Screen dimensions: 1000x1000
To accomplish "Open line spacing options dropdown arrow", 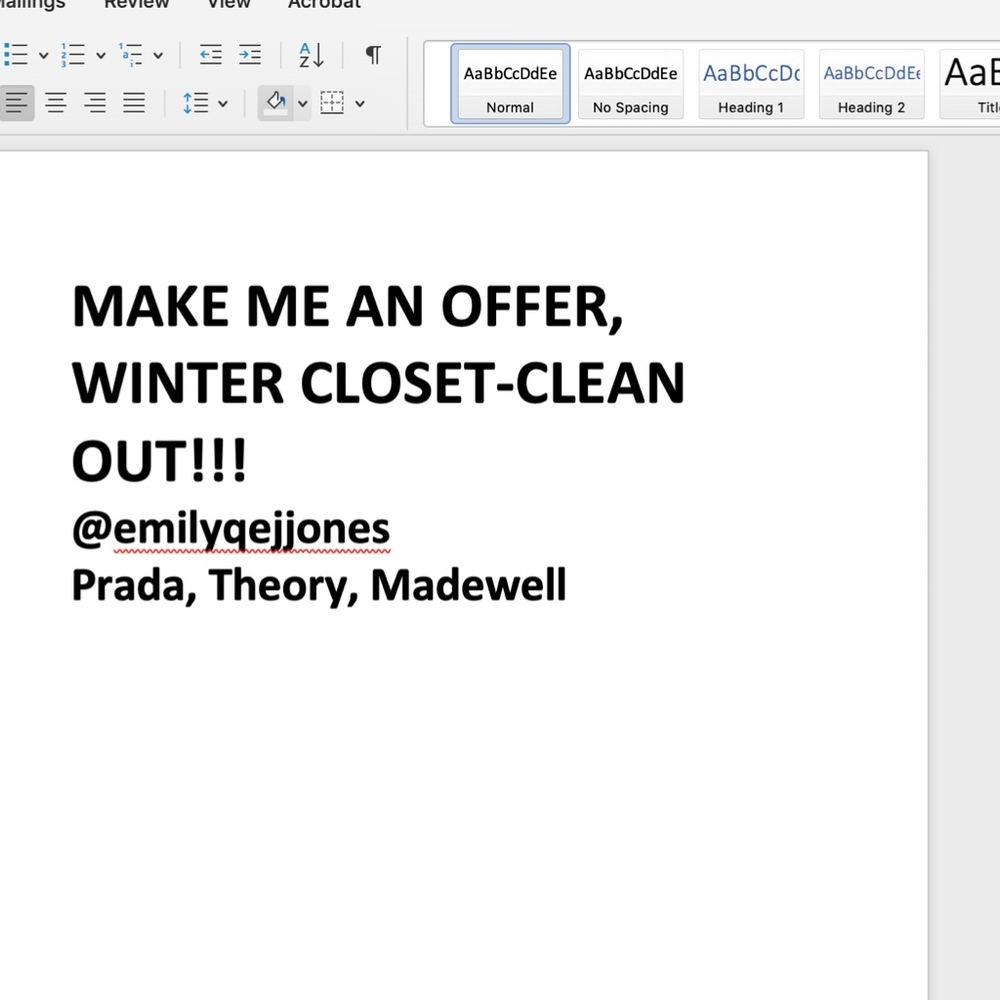I will pos(223,103).
